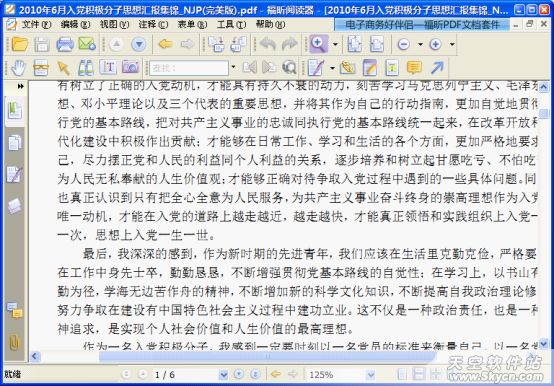554x386 pixels.
Task: Select the Arrow drawing tool
Action: pyautogui.click(x=437, y=67)
